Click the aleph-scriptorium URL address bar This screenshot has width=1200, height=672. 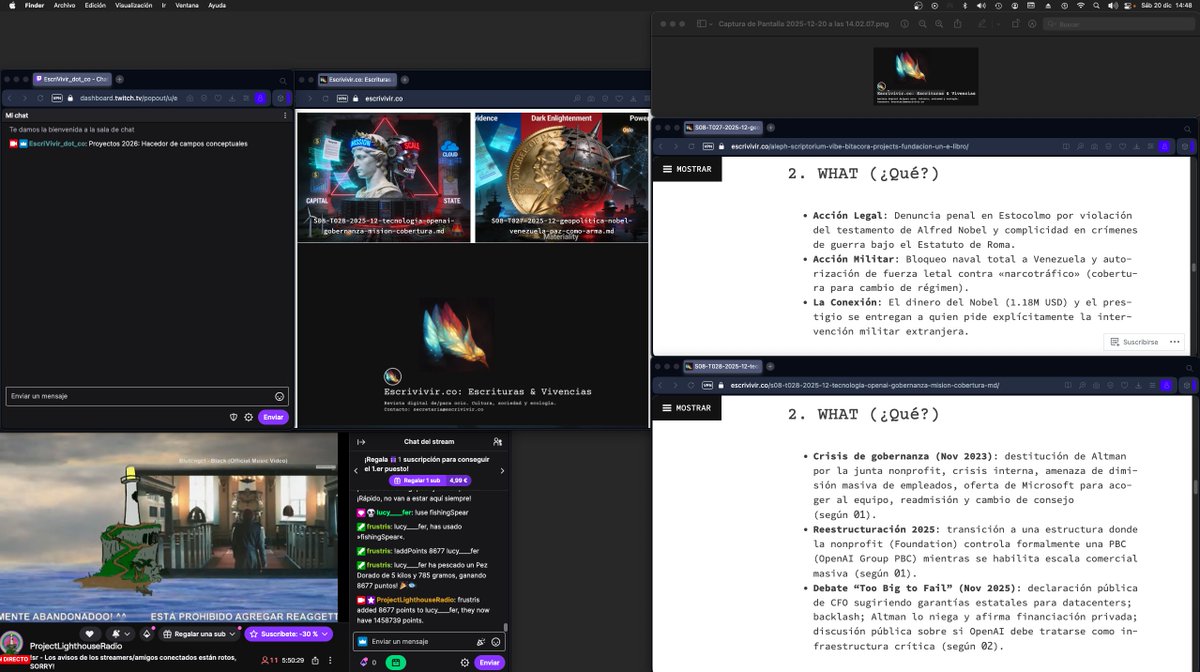click(x=850, y=146)
